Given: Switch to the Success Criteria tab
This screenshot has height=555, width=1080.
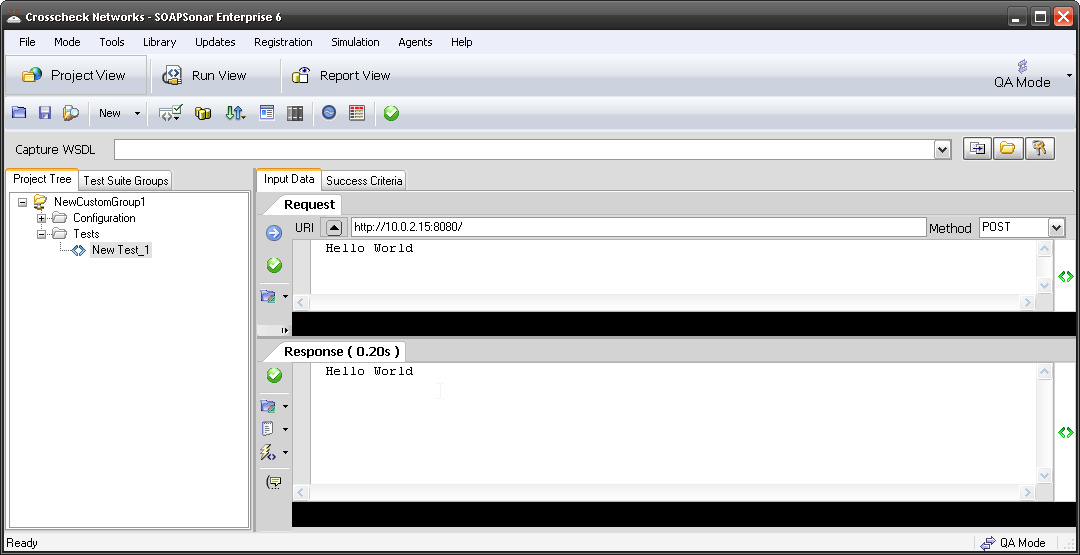Looking at the screenshot, I should 364,180.
